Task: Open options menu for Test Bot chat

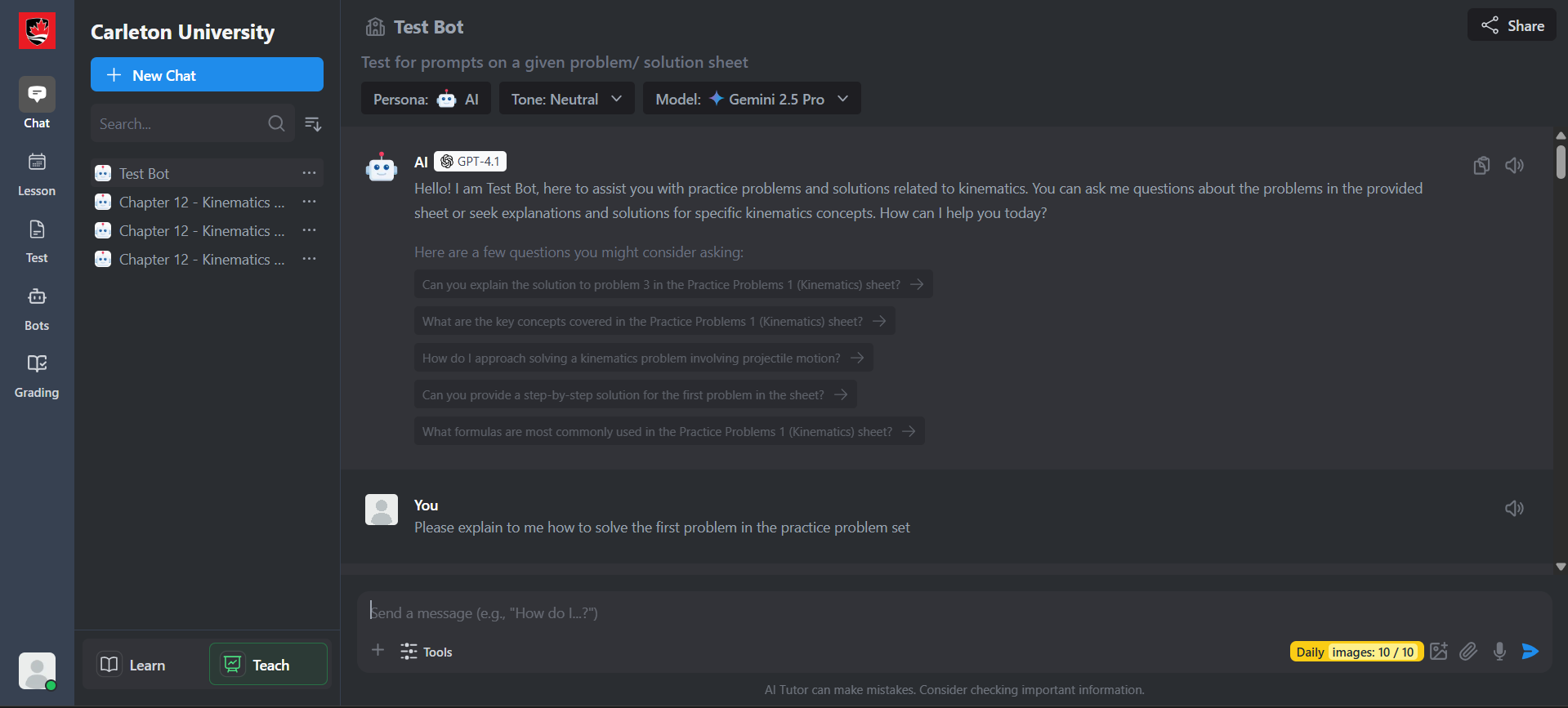Action: click(309, 173)
